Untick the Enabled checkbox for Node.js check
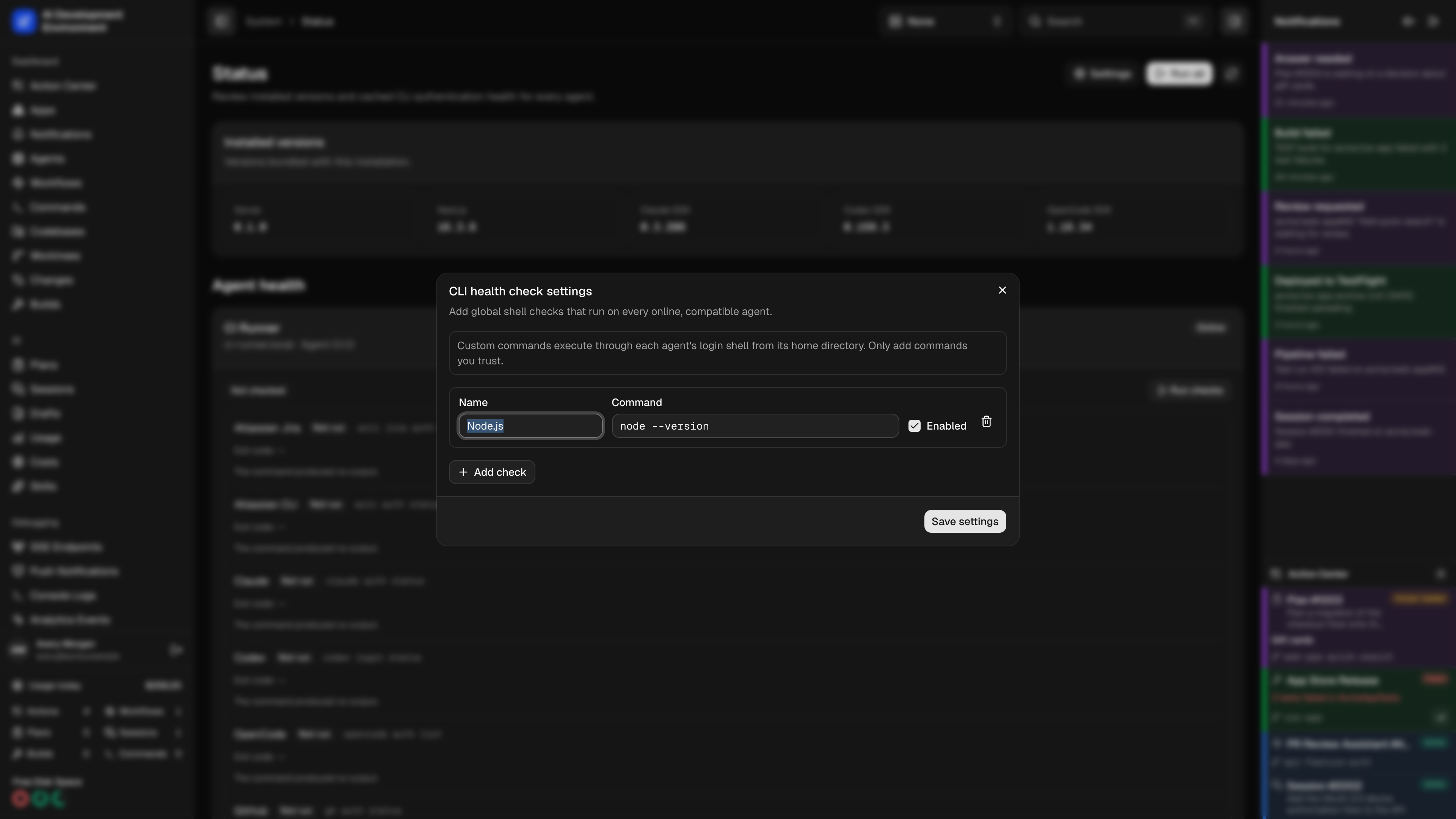 (914, 425)
